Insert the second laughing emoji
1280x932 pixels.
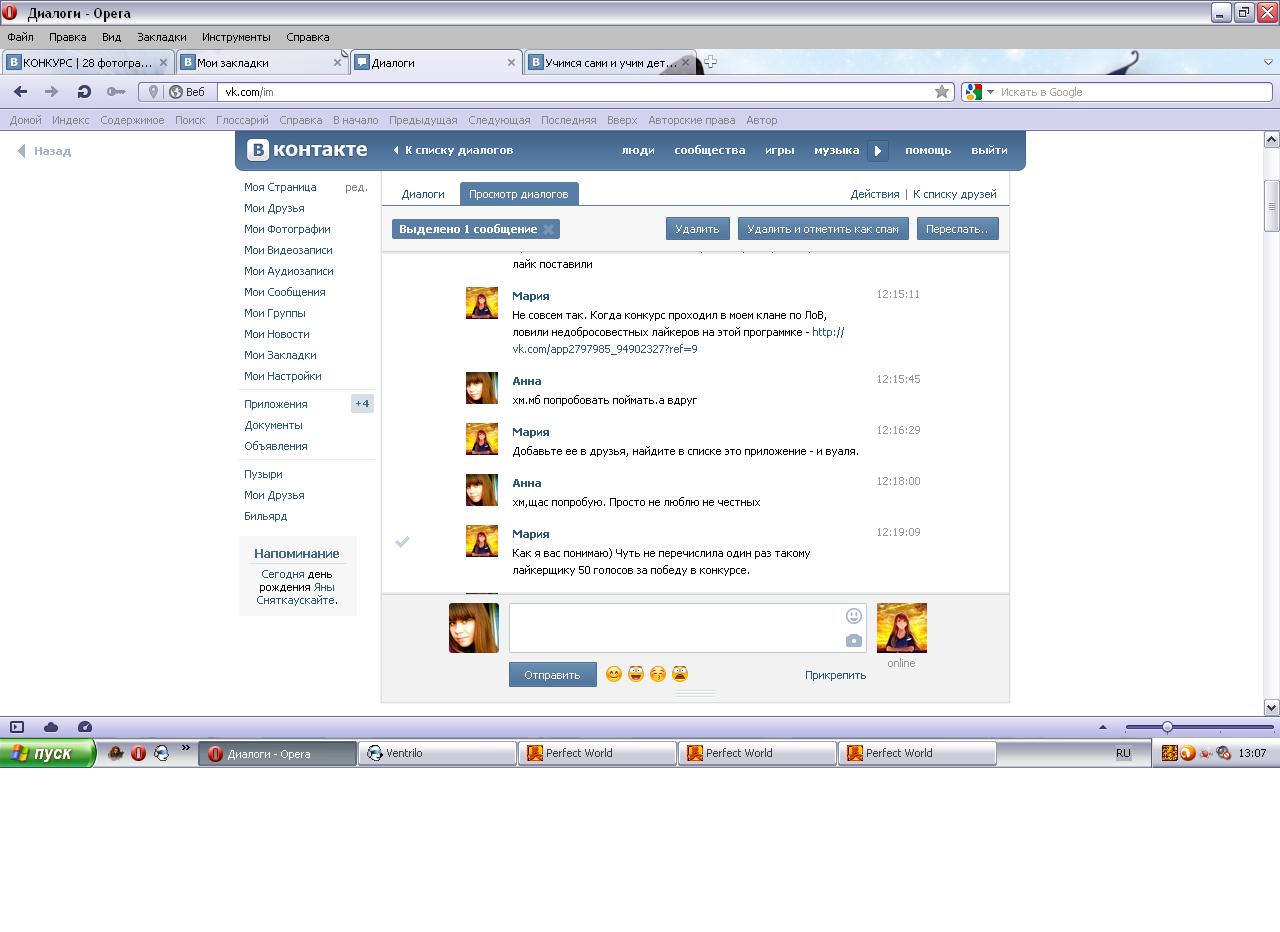pos(636,674)
